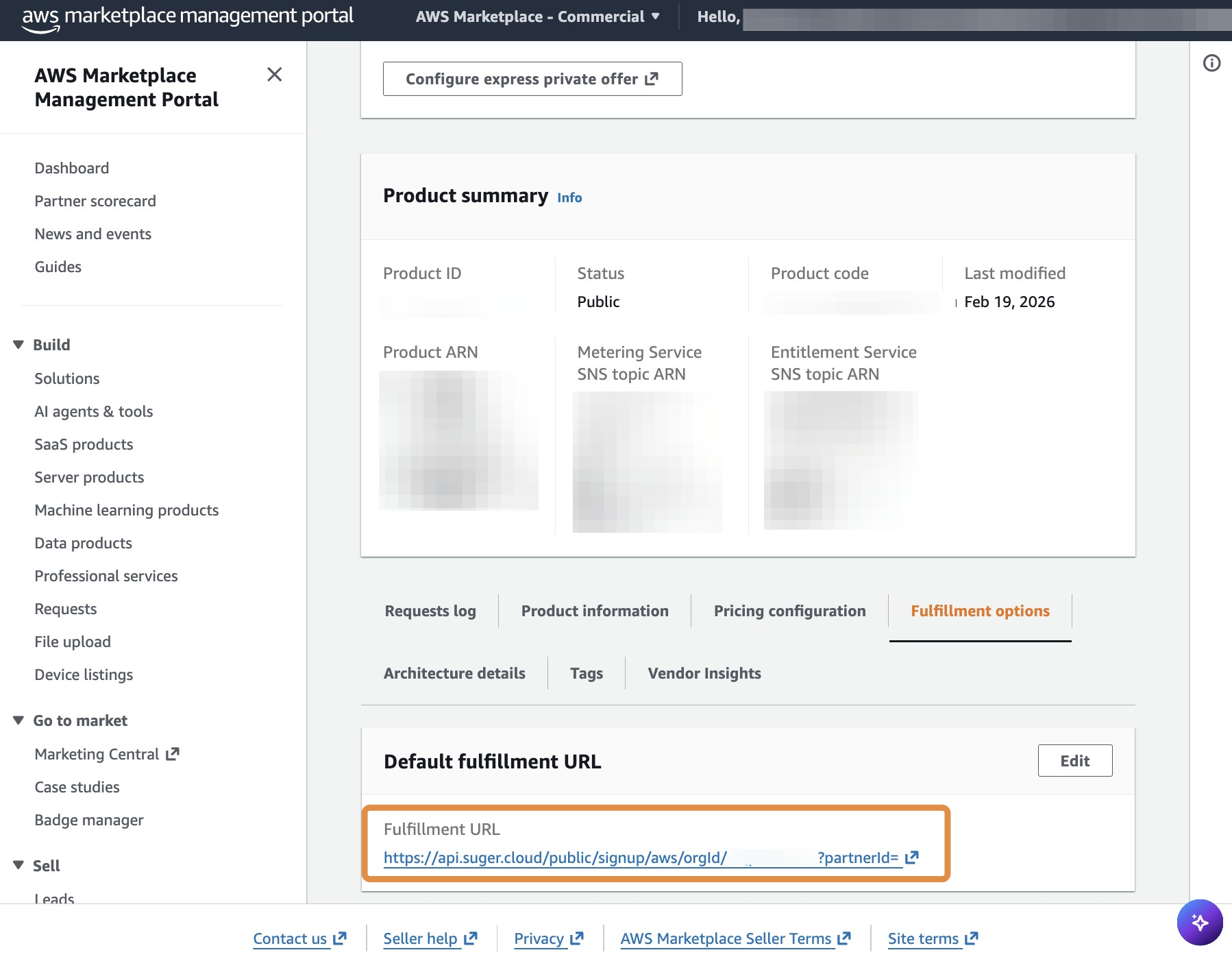Navigate to Server products
Image resolution: width=1232 pixels, height=972 pixels.
(x=89, y=477)
